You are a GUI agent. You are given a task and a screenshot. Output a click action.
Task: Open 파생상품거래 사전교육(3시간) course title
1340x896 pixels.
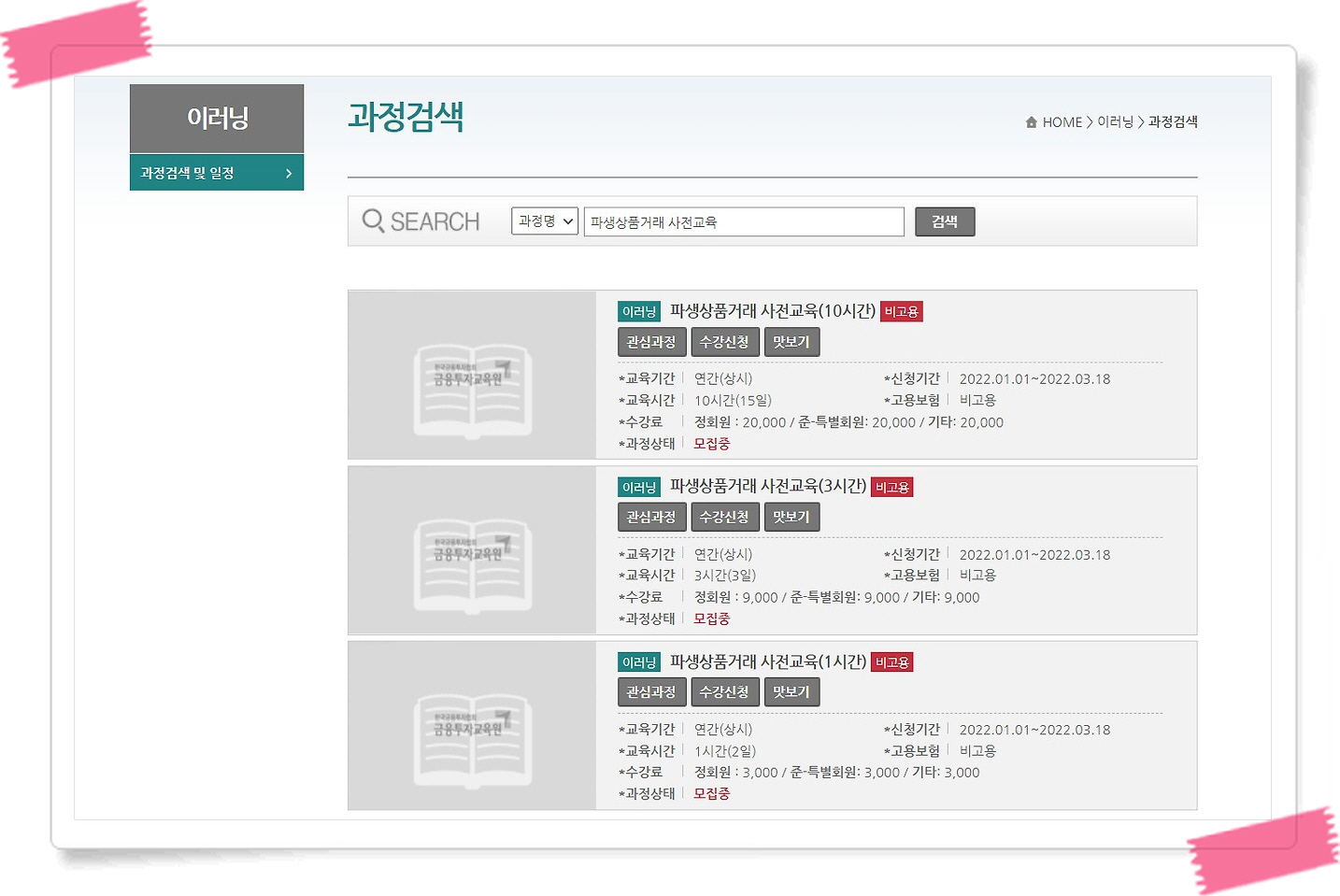click(768, 487)
